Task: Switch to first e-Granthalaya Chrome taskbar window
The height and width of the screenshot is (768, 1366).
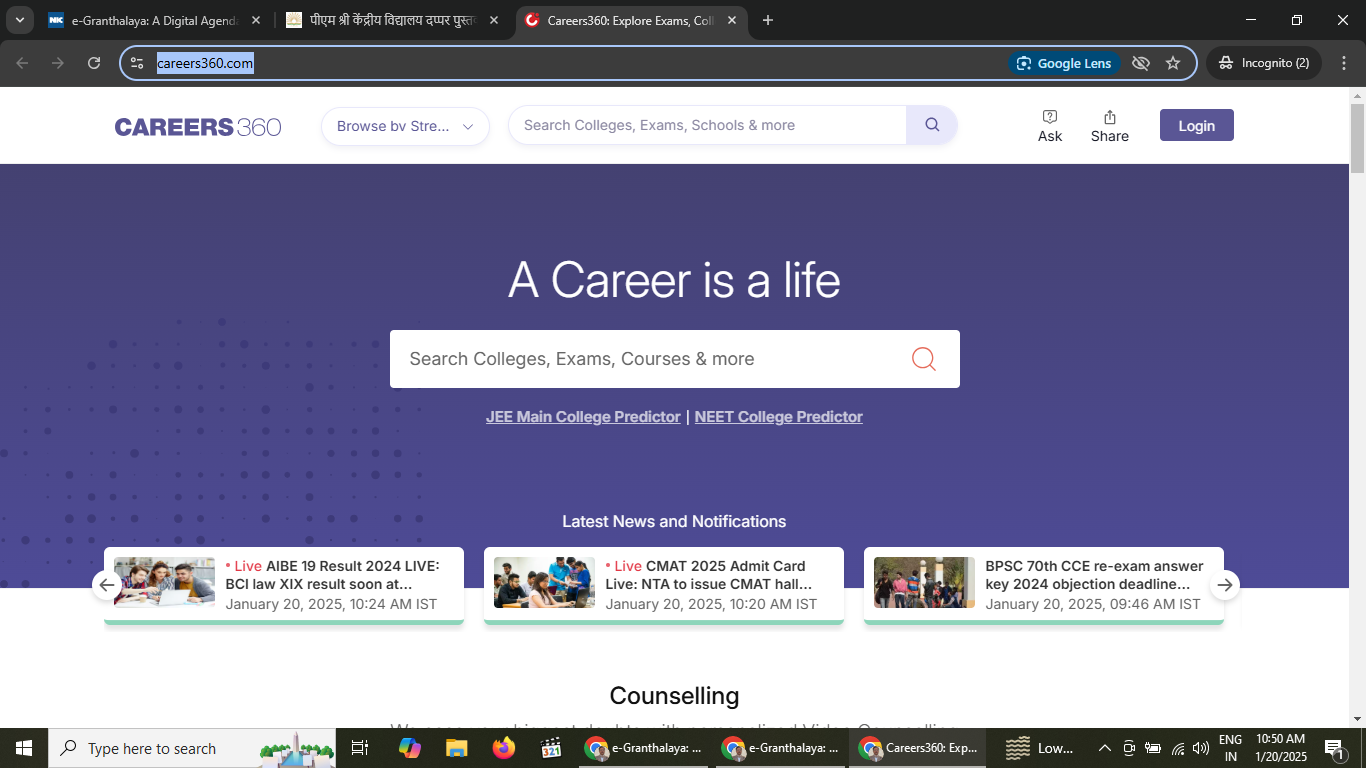Action: 645,748
